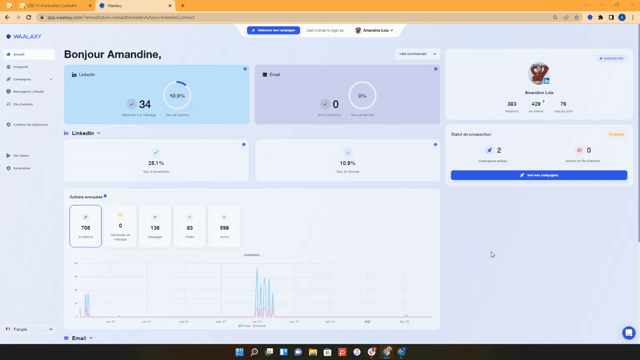This screenshot has height=360, width=640.
Task: Open the File d'attente queue icon
Action: [x=8, y=104]
